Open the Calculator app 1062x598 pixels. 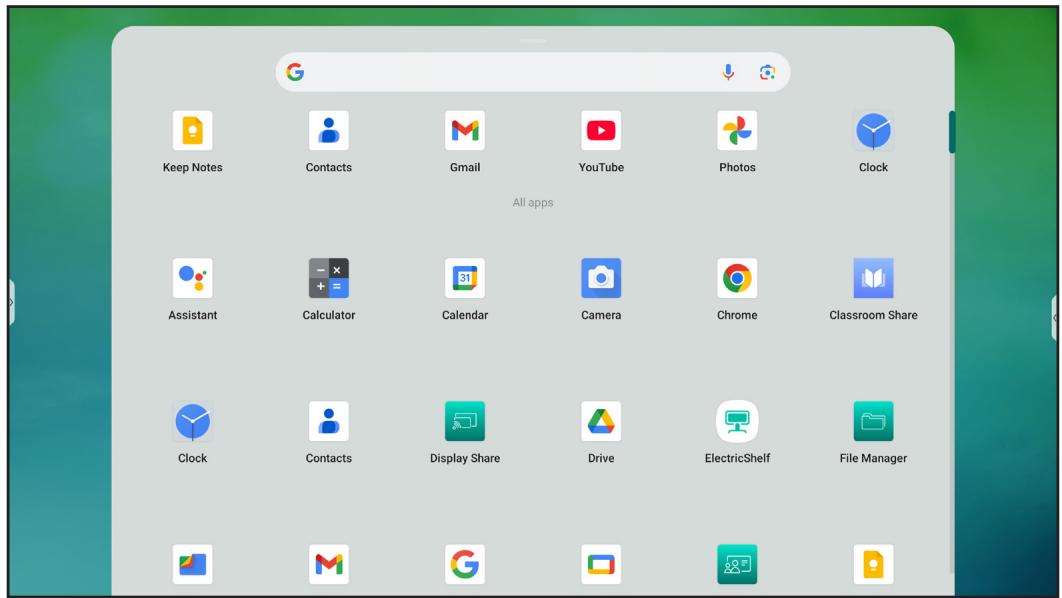(x=328, y=278)
